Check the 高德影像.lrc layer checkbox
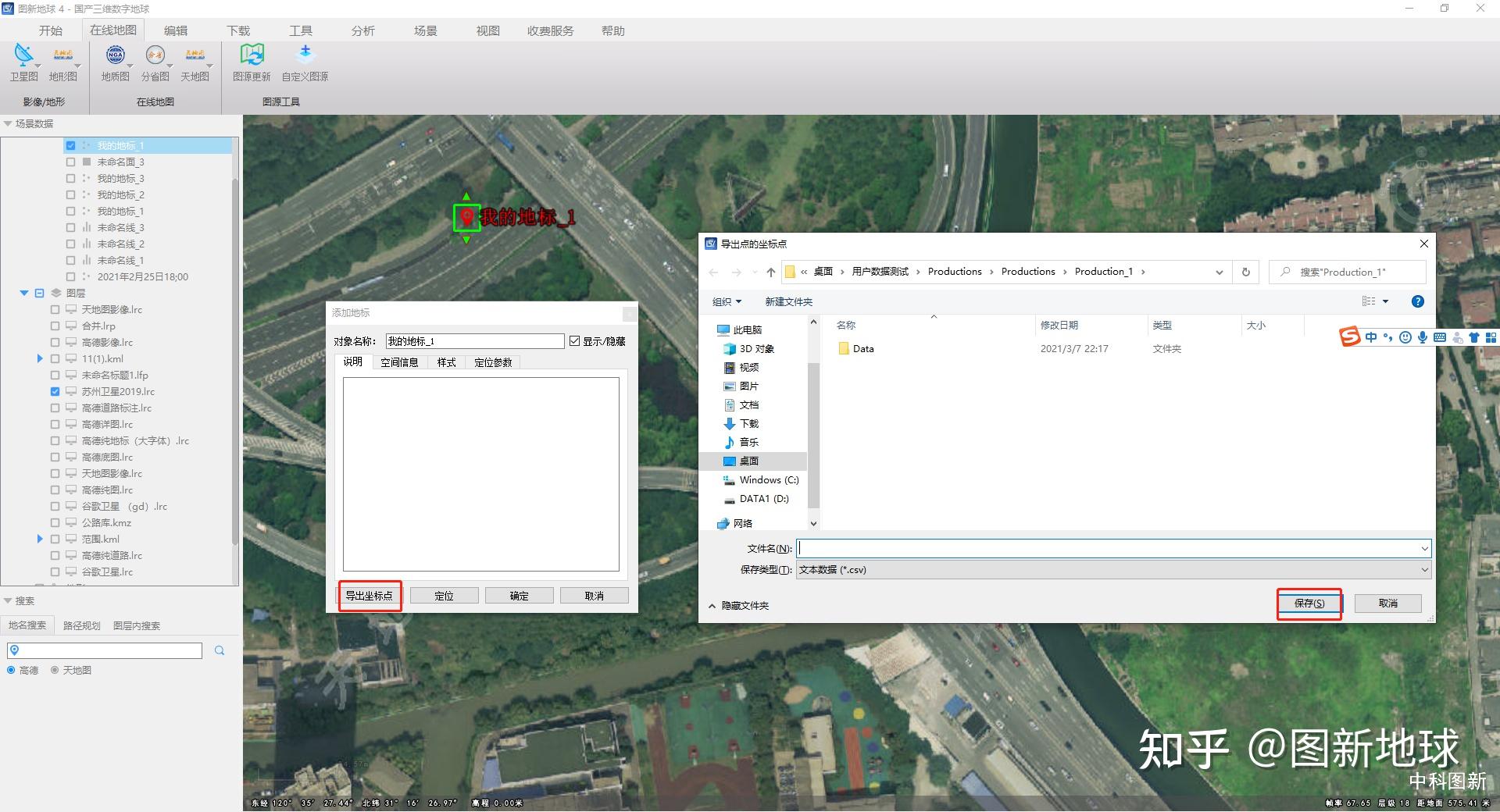The height and width of the screenshot is (812, 1500). pyautogui.click(x=55, y=342)
